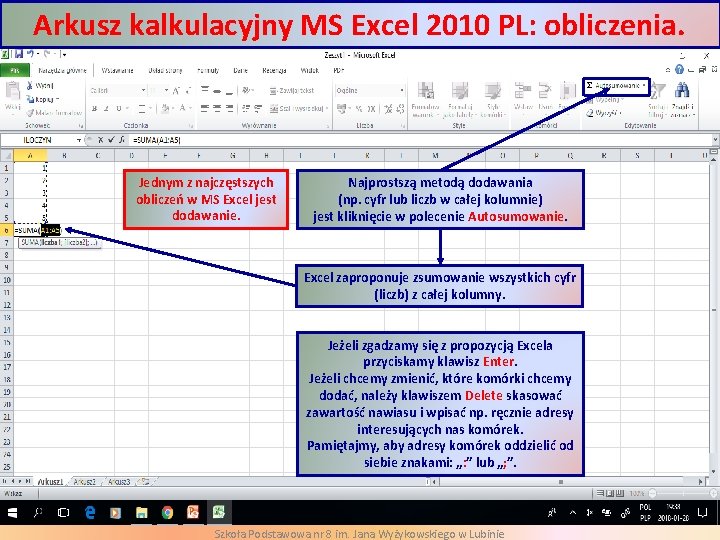Open Chrome from the Windows taskbar
The width and height of the screenshot is (720, 540).
tap(167, 512)
